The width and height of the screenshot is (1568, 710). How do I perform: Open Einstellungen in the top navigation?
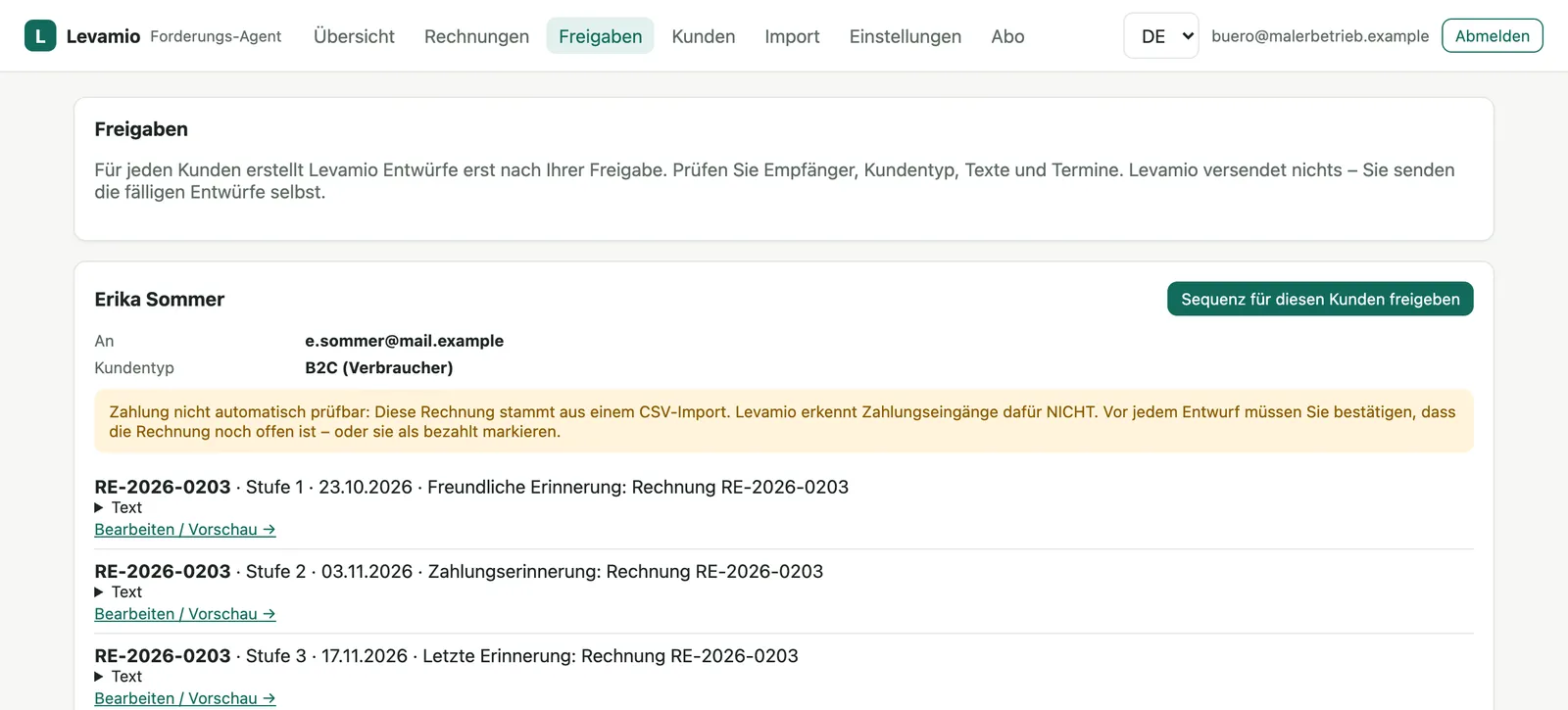click(x=905, y=36)
